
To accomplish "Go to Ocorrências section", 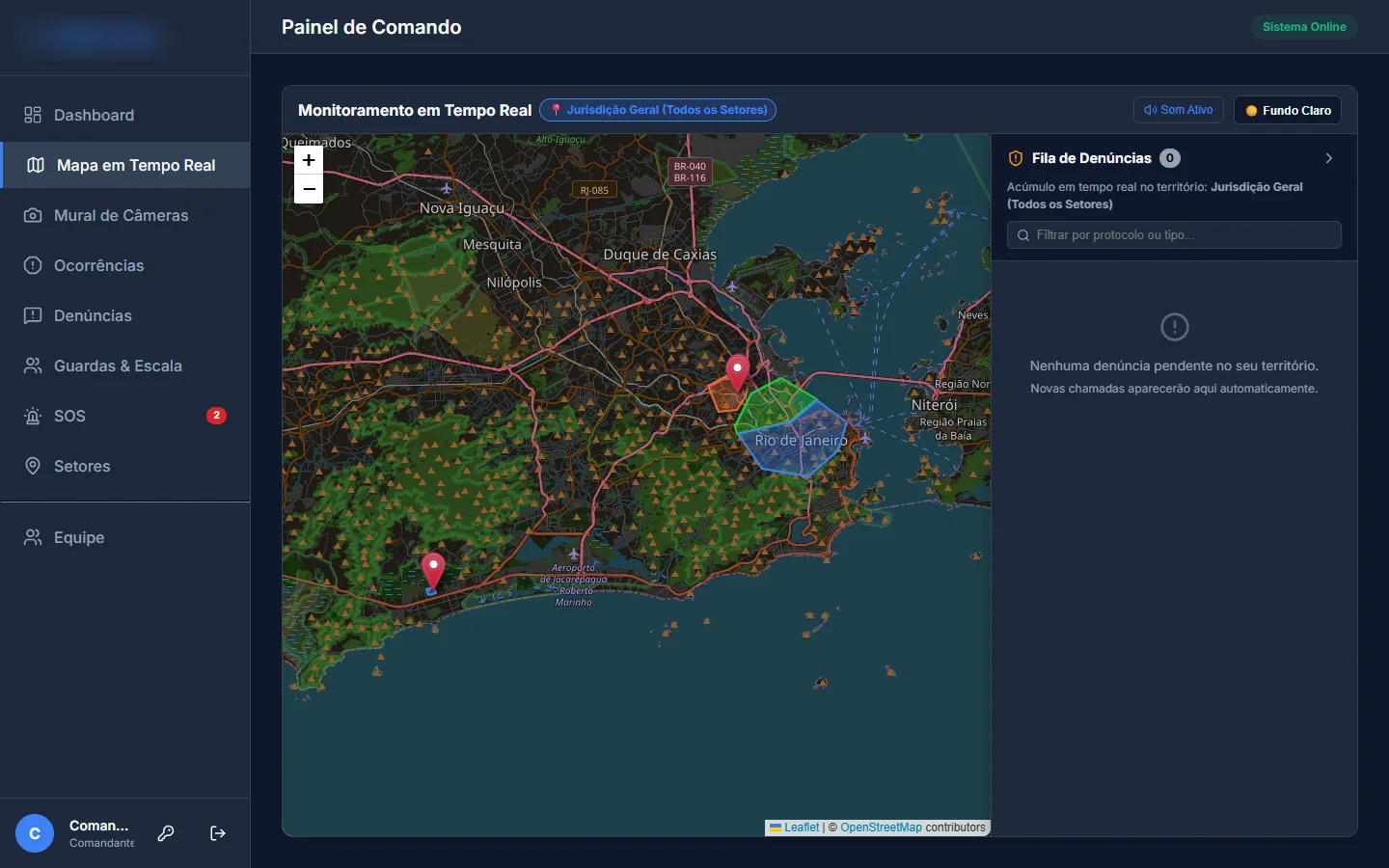I will [125, 265].
